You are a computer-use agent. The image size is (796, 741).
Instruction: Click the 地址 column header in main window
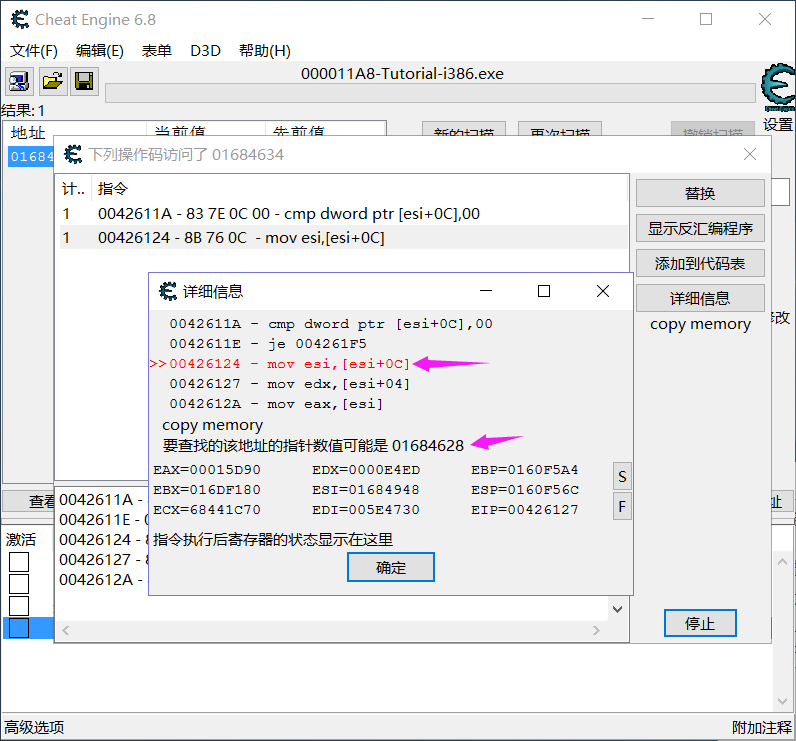click(x=28, y=132)
